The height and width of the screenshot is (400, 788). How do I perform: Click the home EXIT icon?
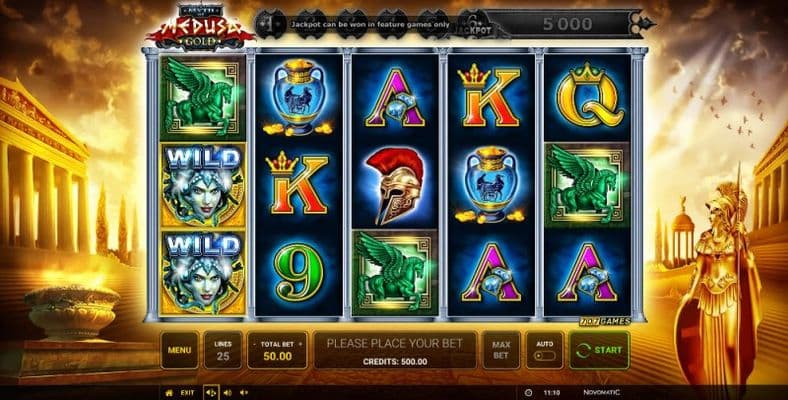169,393
